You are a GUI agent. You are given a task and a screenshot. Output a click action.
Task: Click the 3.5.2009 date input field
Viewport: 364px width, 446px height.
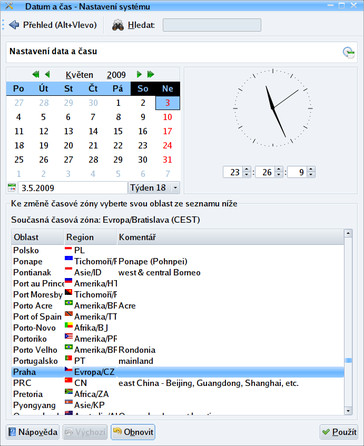tap(72, 188)
